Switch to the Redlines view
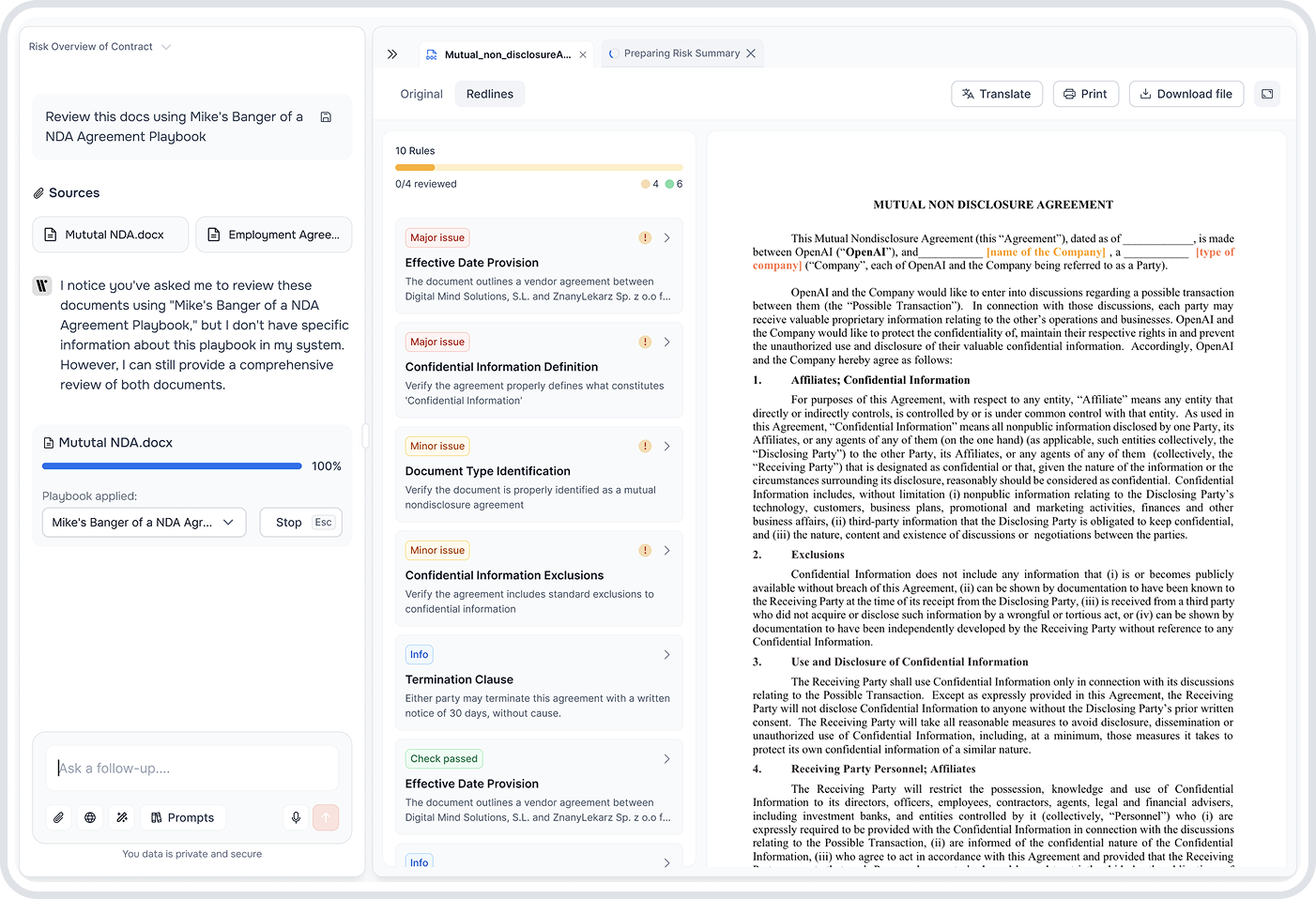This screenshot has width=1316, height=899. pos(489,94)
